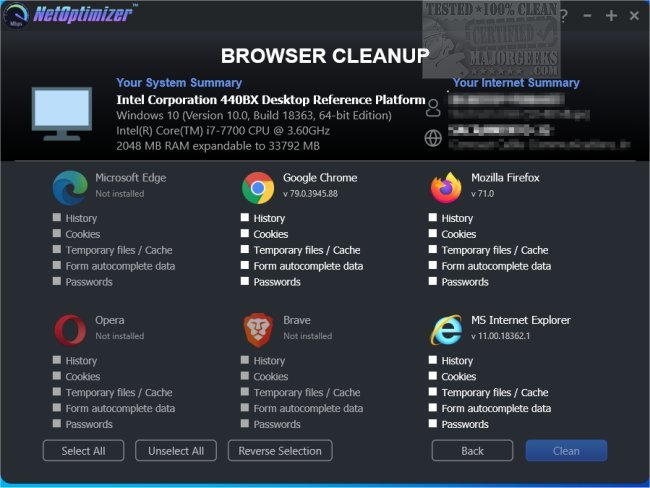Click Chrome version v 79.0.3945.88

click(x=310, y=194)
